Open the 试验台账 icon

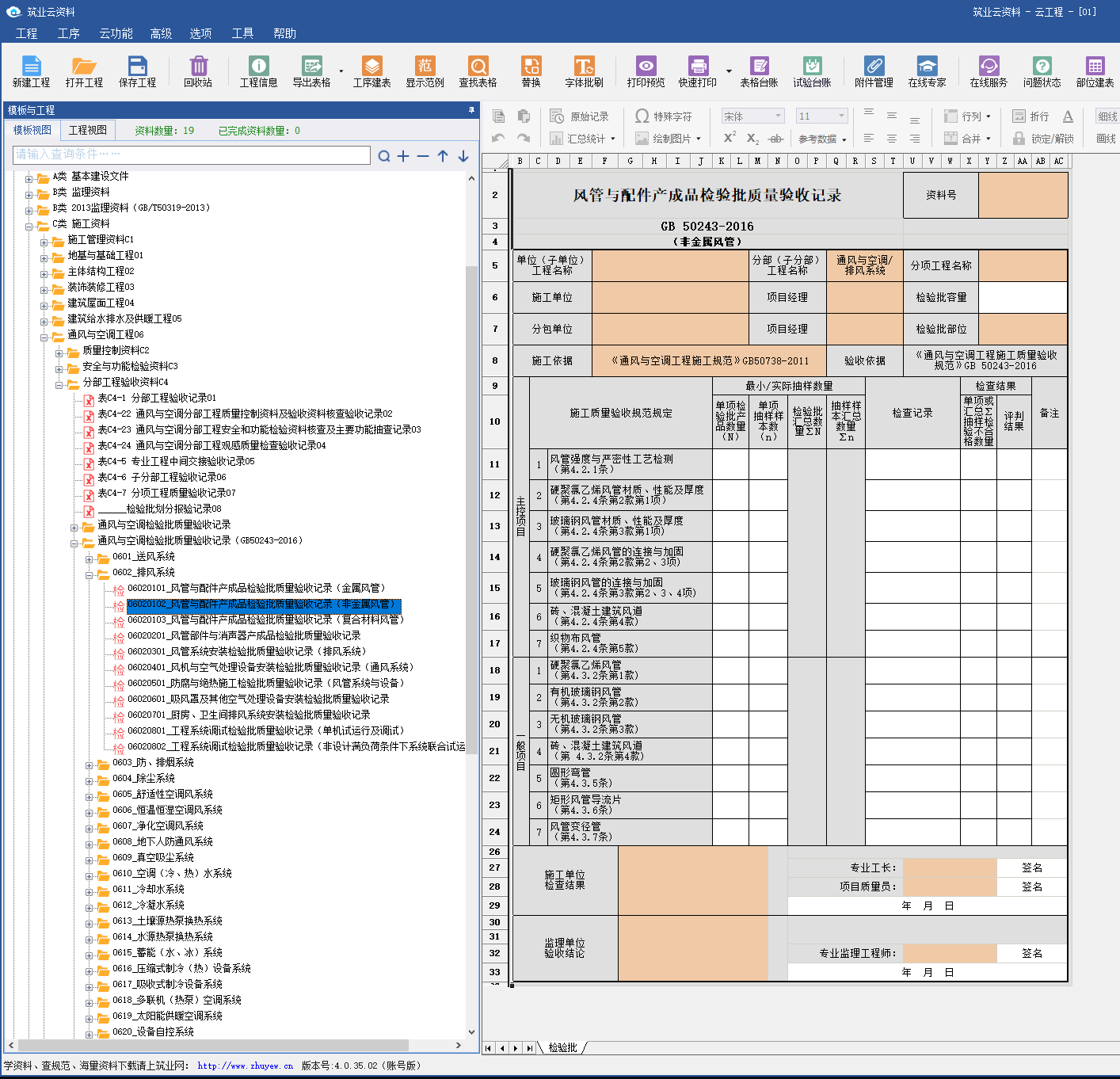(812, 71)
